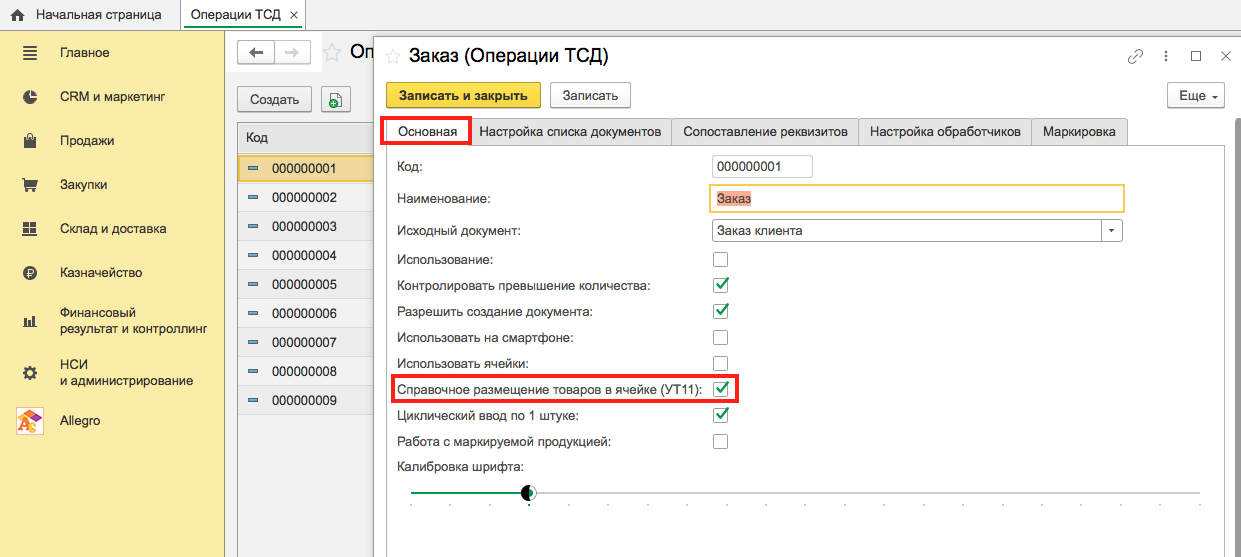Open the Главное section menu icon
The image size is (1241, 557).
(x=30, y=53)
